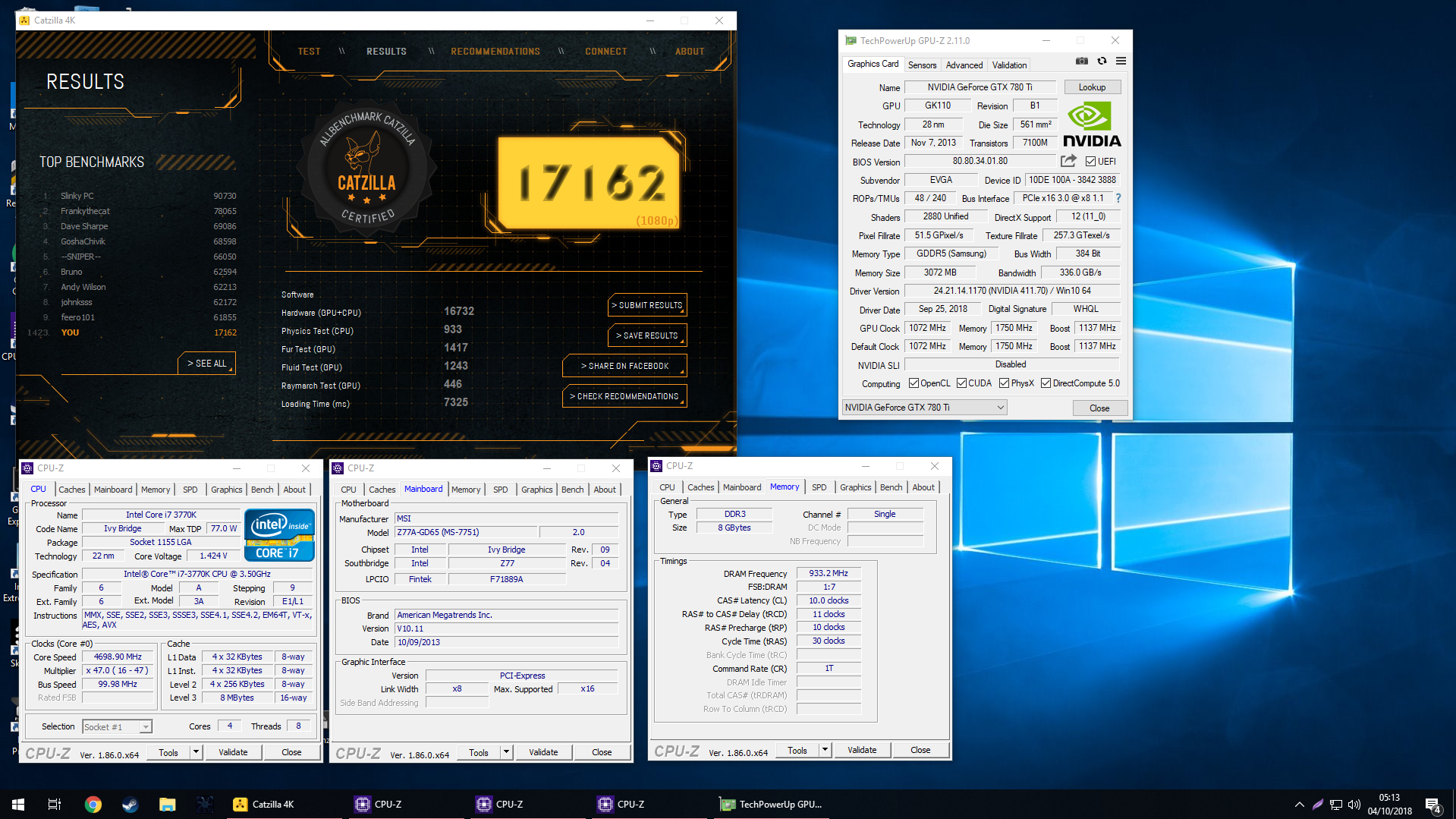Toggle PhysX checkbox
This screenshot has height=819, width=1456.
1004,383
